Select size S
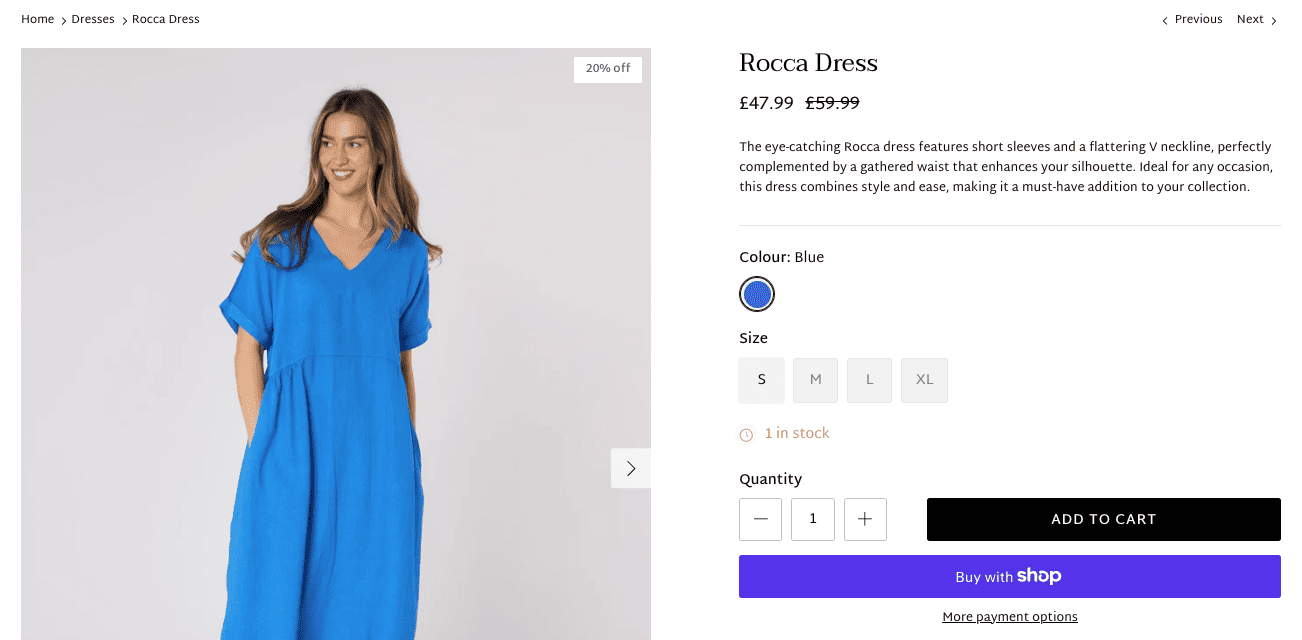Viewport: 1302px width, 640px height. (762, 380)
